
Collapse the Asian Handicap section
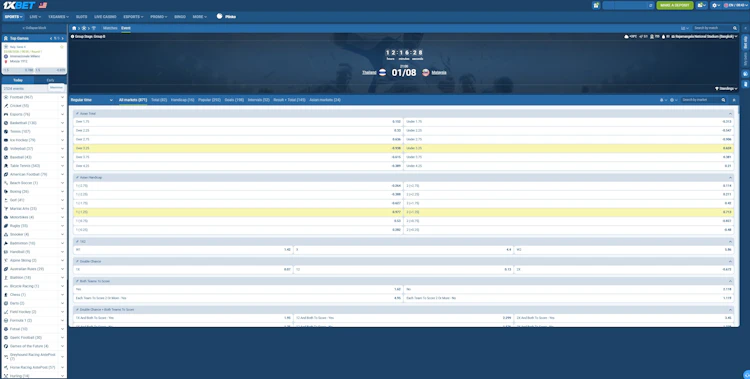point(730,178)
